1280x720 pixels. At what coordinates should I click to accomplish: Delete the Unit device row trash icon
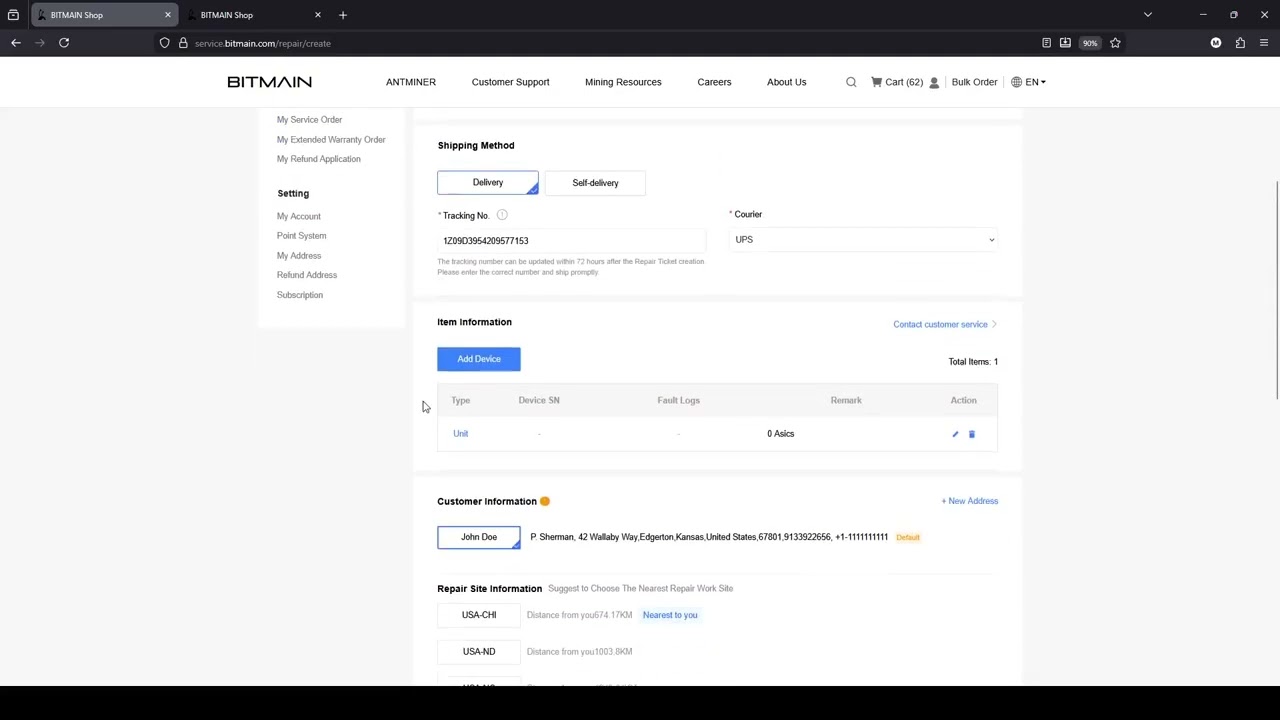[972, 434]
